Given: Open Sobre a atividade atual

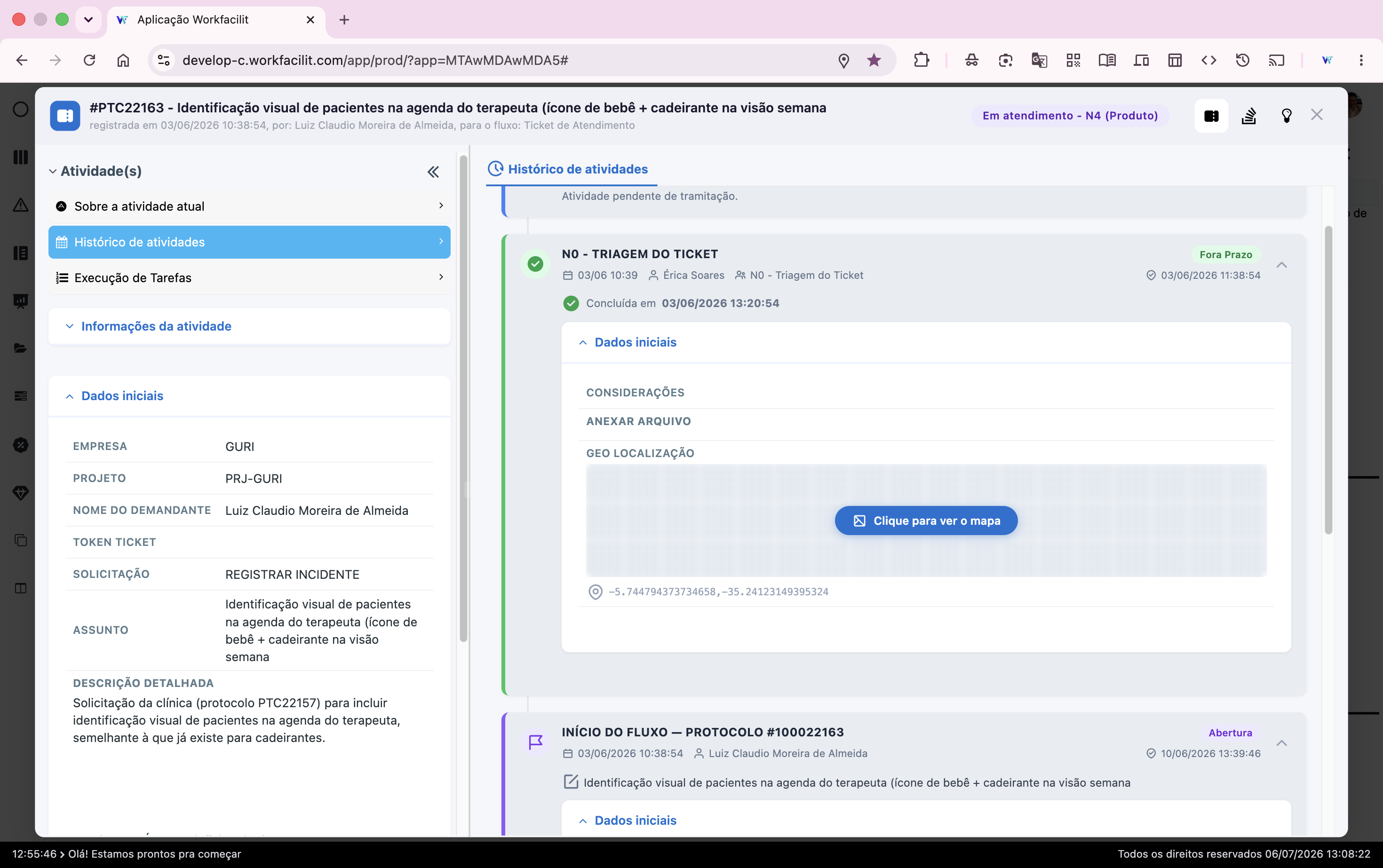Looking at the screenshot, I should 249,206.
